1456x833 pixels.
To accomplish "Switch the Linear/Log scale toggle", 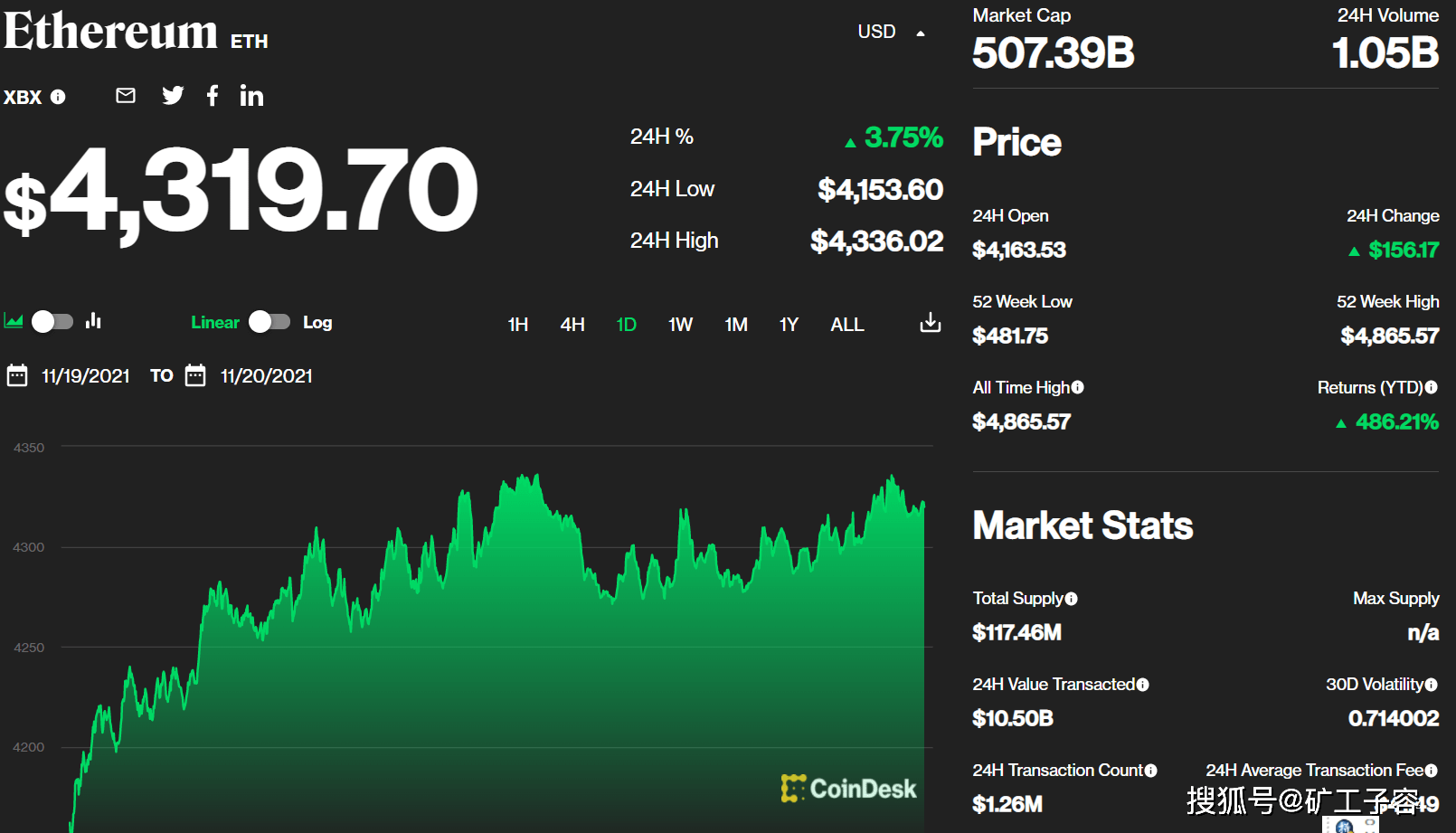I will click(269, 322).
